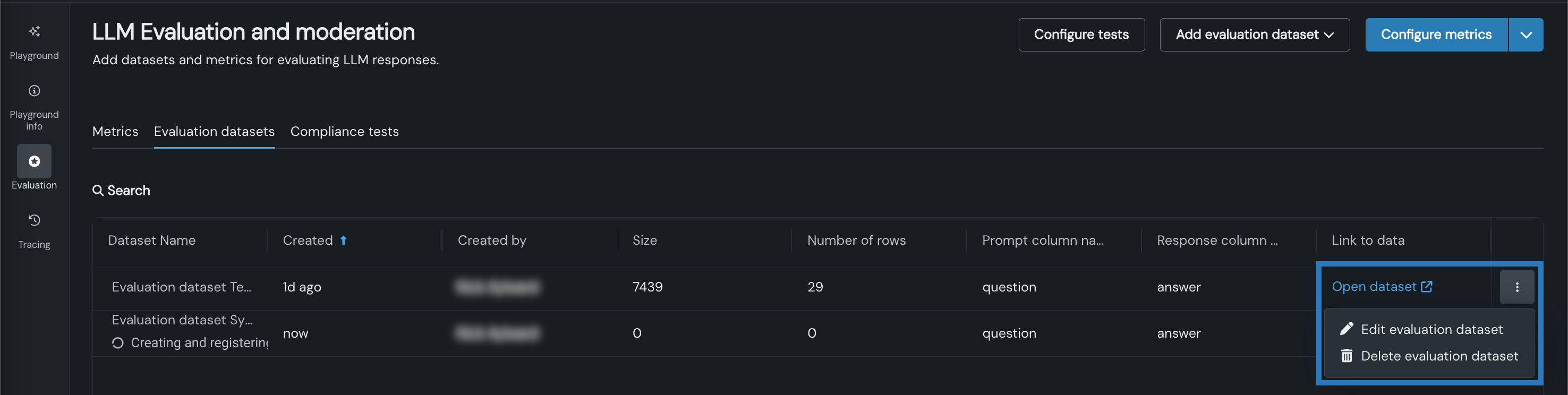
Task: Open the Open dataset link
Action: click(x=1373, y=287)
